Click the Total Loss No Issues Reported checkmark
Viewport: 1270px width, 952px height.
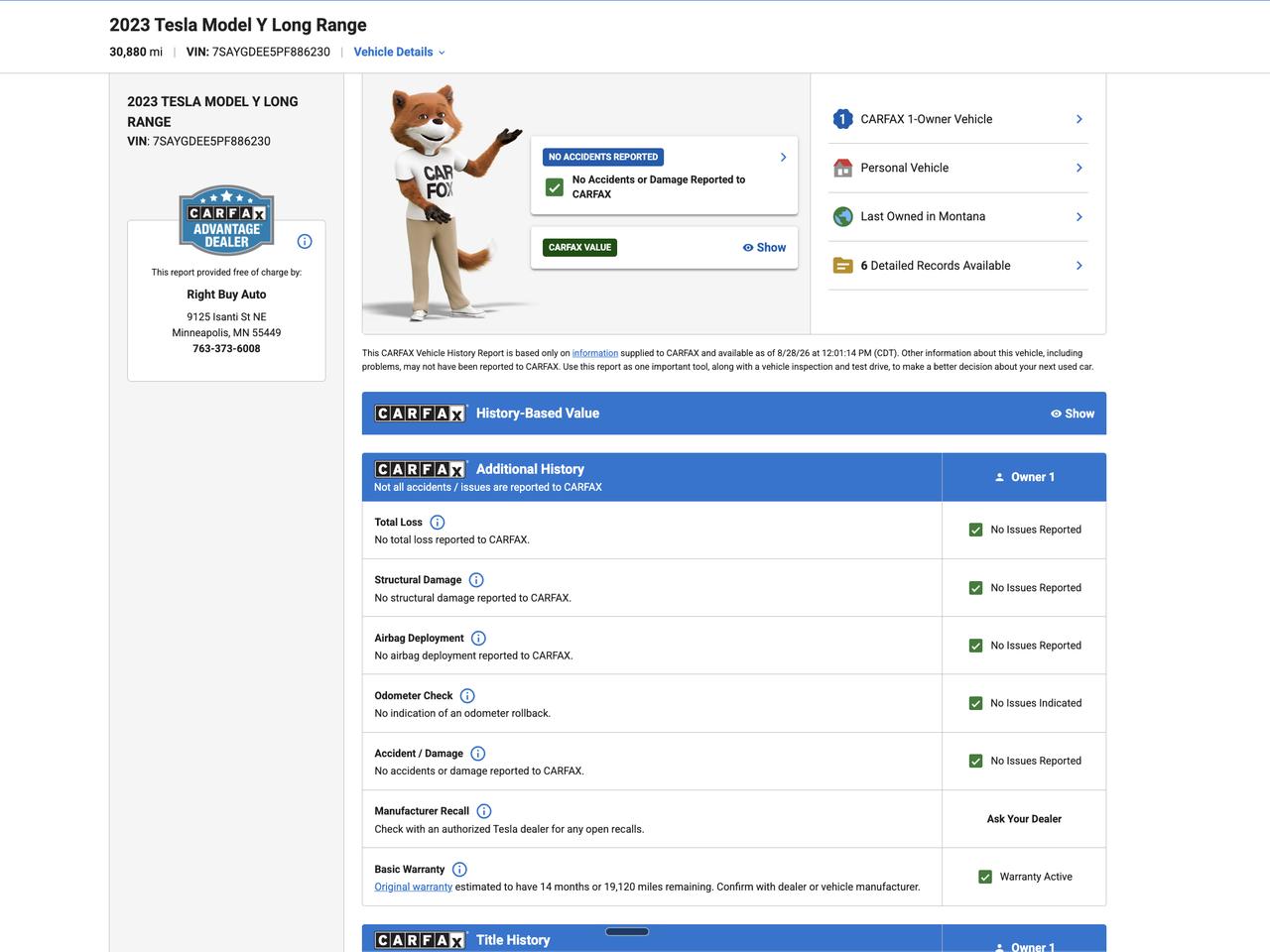point(975,530)
